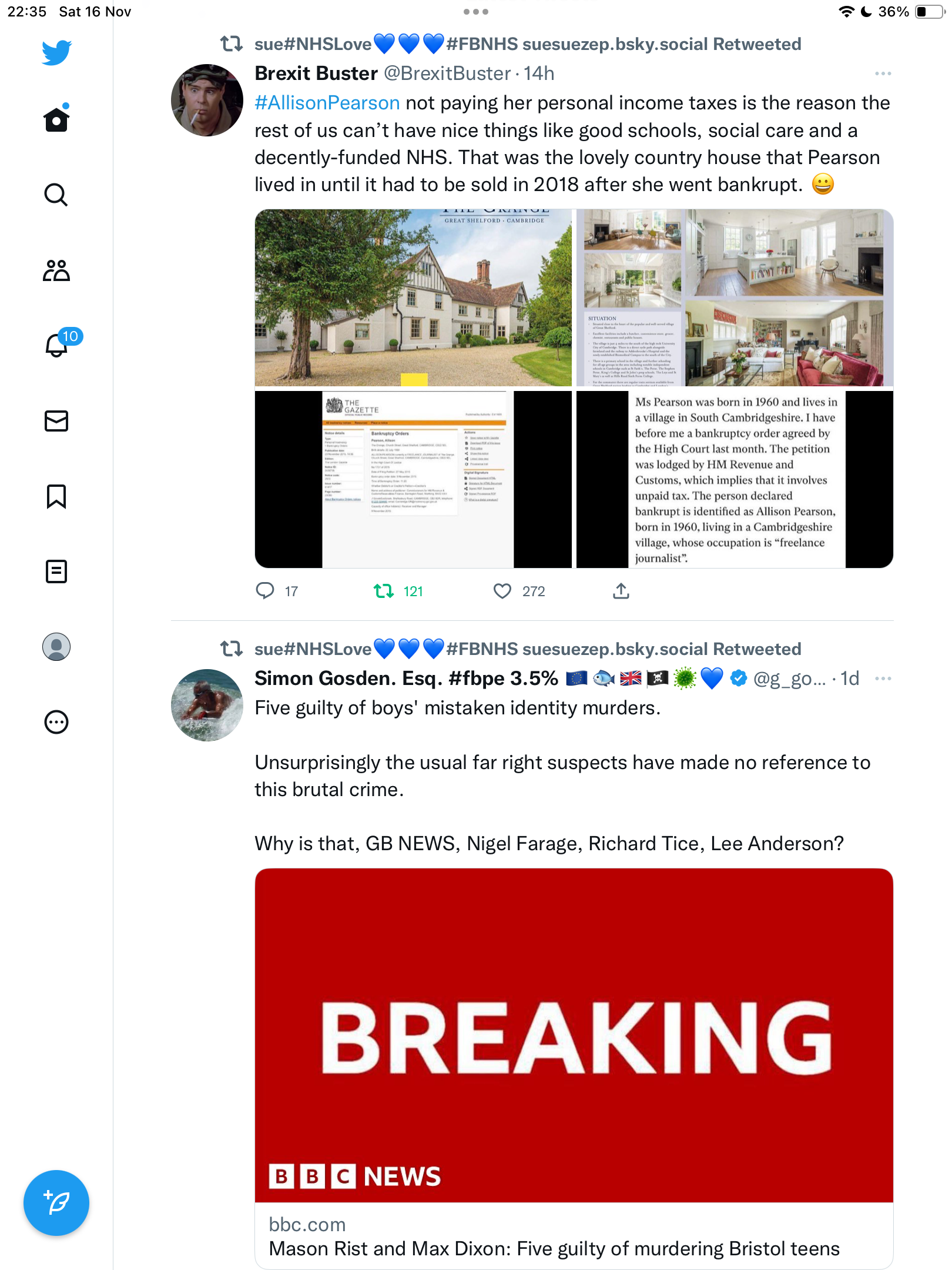Open the #AllisonPearson hashtag link
This screenshot has height=1270, width=952.
pos(327,103)
